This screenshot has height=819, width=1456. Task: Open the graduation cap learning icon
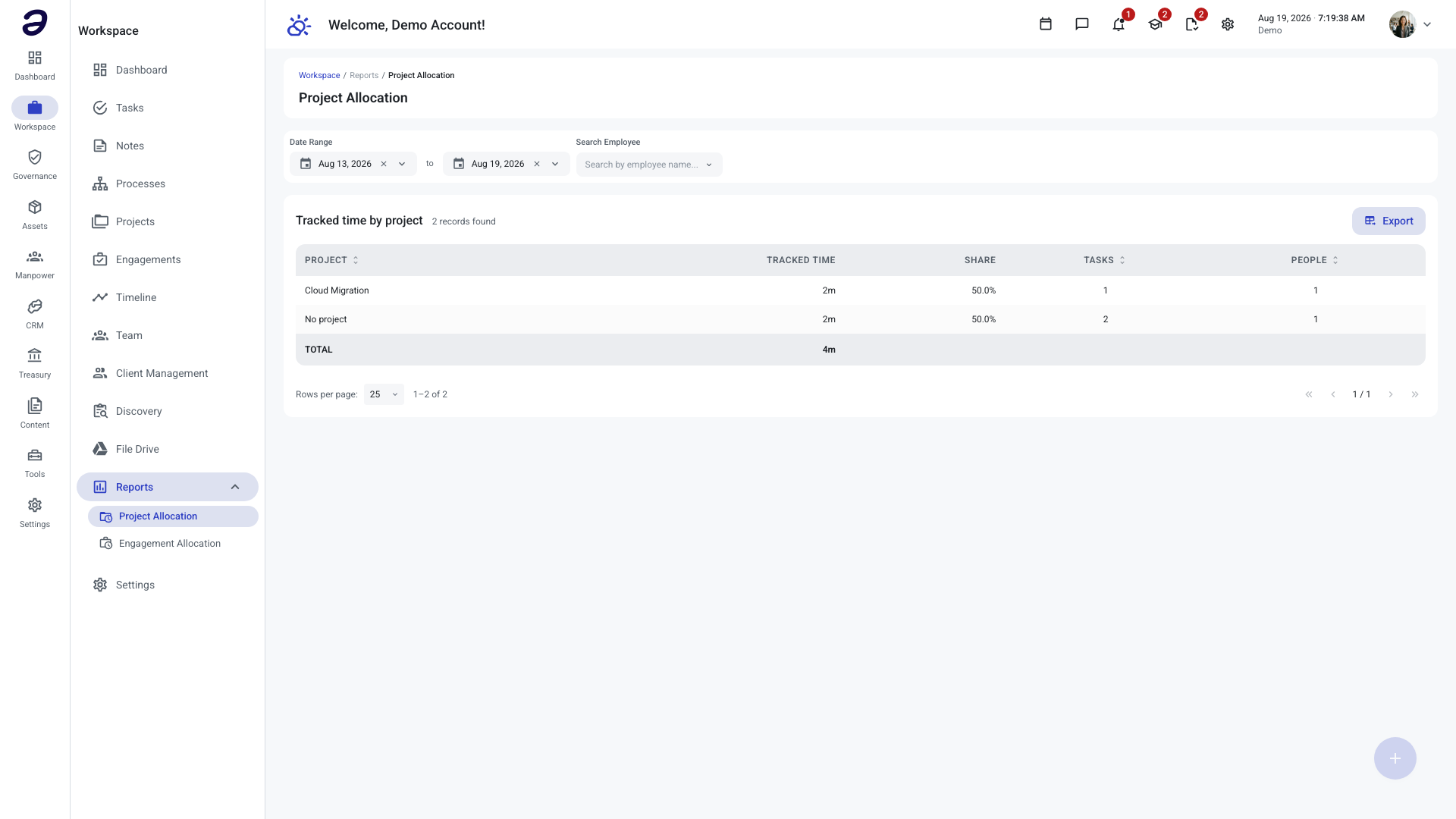(1155, 24)
